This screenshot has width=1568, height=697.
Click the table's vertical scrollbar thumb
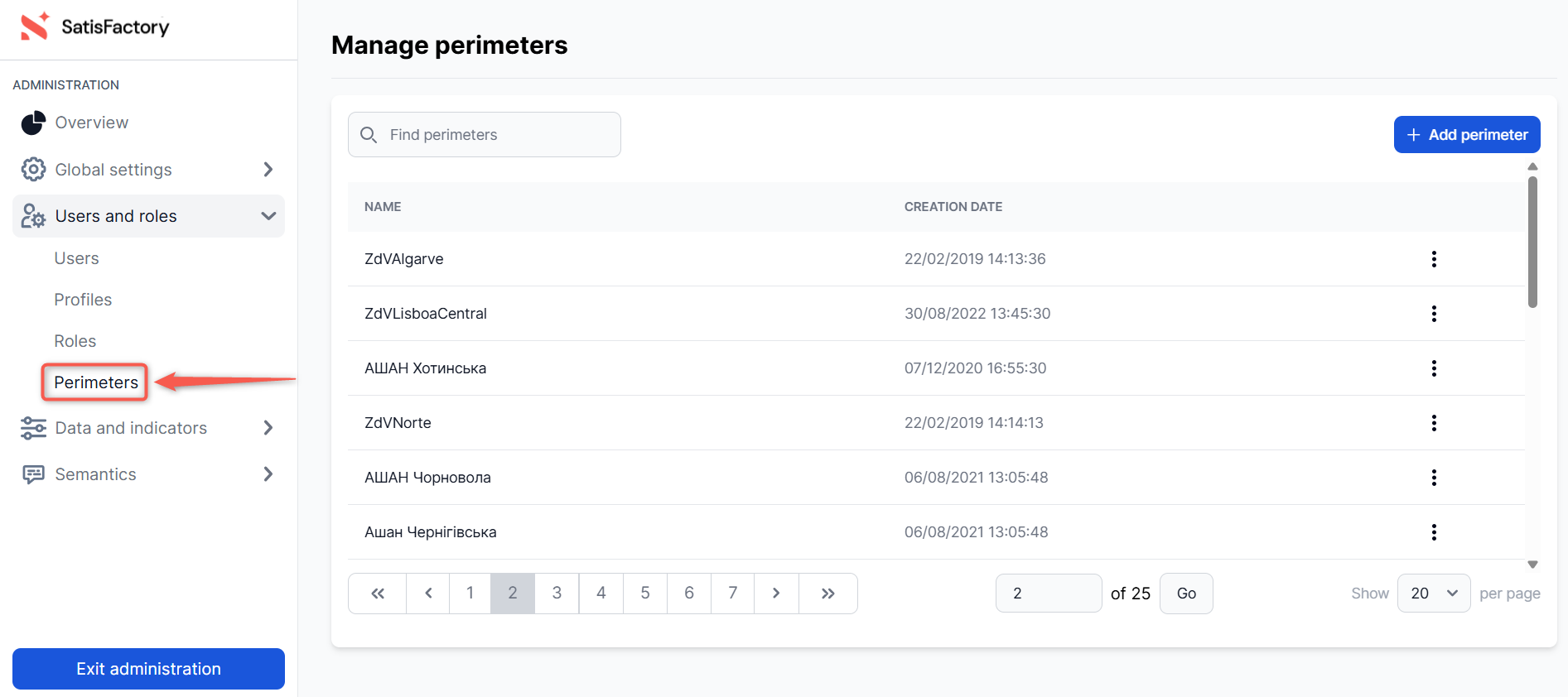(1532, 242)
